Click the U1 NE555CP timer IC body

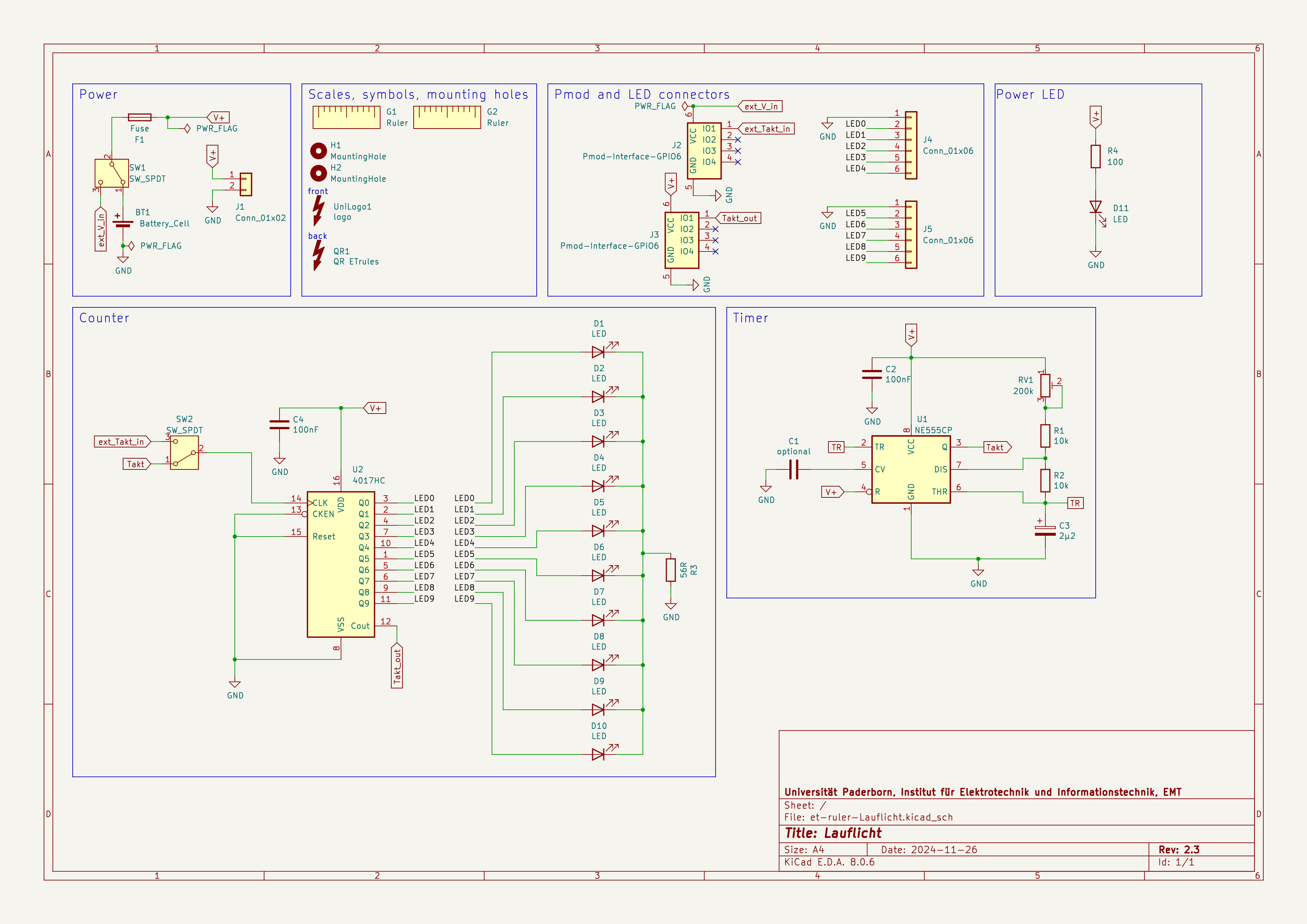(911, 469)
